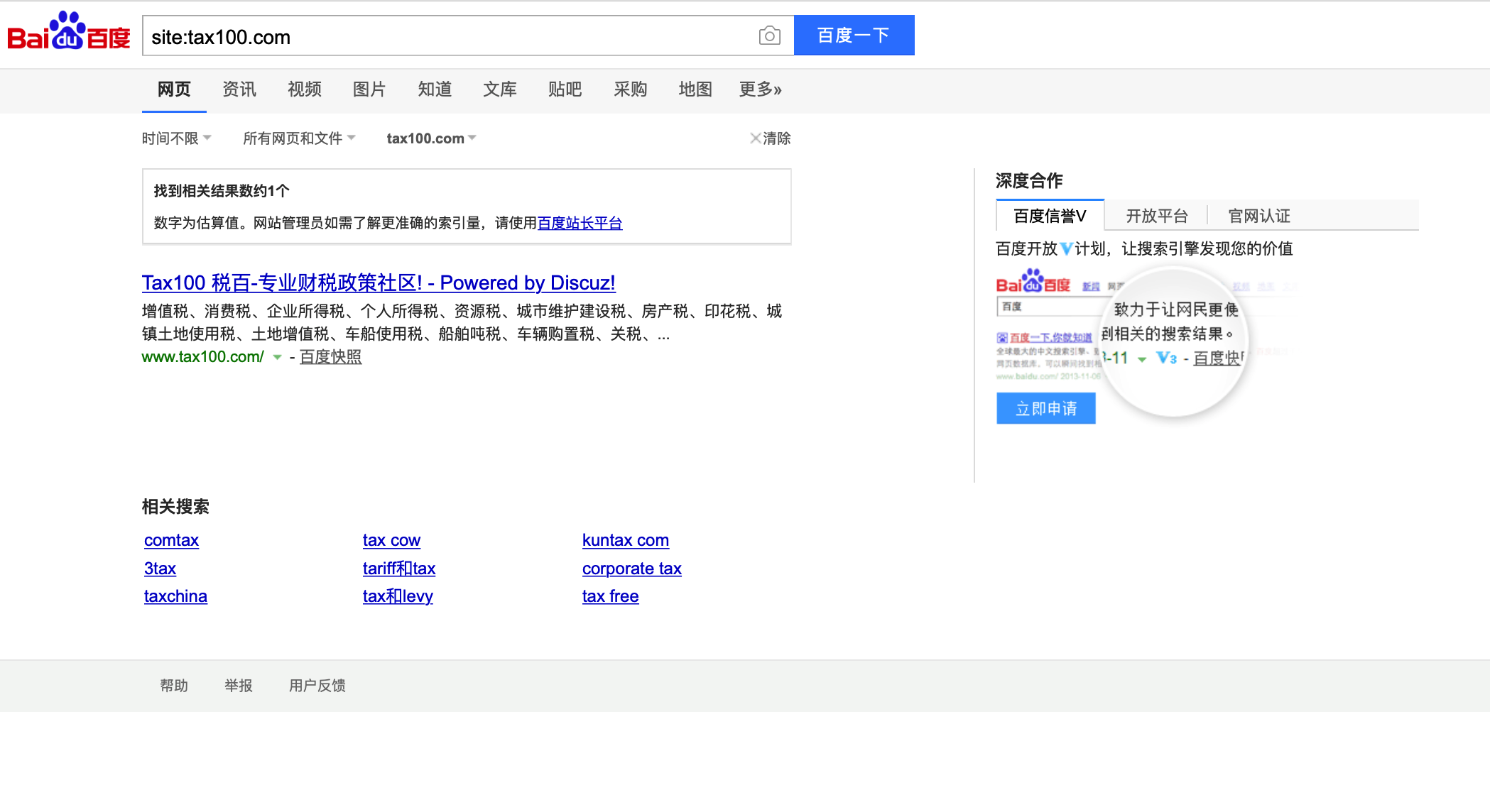Open related search tax cow

click(391, 540)
